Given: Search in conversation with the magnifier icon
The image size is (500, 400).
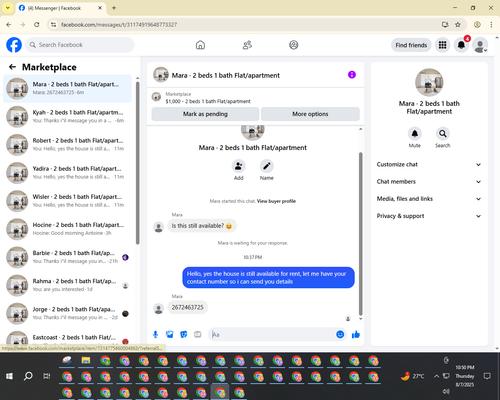Looking at the screenshot, I should coord(443,134).
